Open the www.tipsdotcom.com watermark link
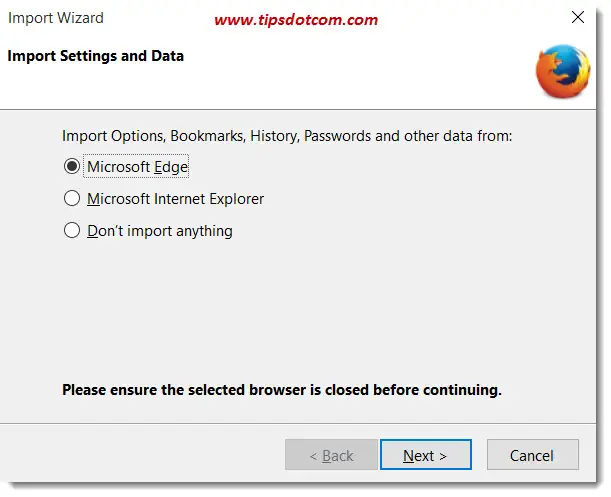This screenshot has width=611, height=497. pos(296,19)
